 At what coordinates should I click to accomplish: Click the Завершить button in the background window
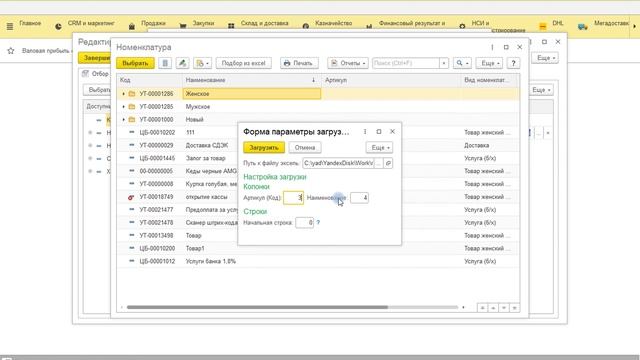pyautogui.click(x=94, y=58)
